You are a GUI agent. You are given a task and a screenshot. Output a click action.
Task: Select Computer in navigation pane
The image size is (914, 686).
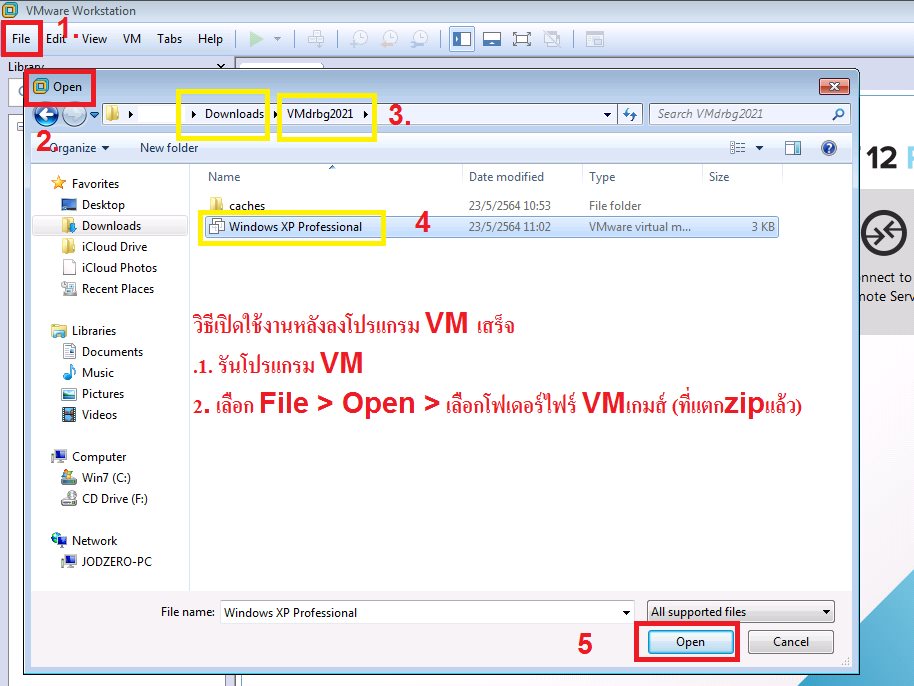tap(99, 456)
